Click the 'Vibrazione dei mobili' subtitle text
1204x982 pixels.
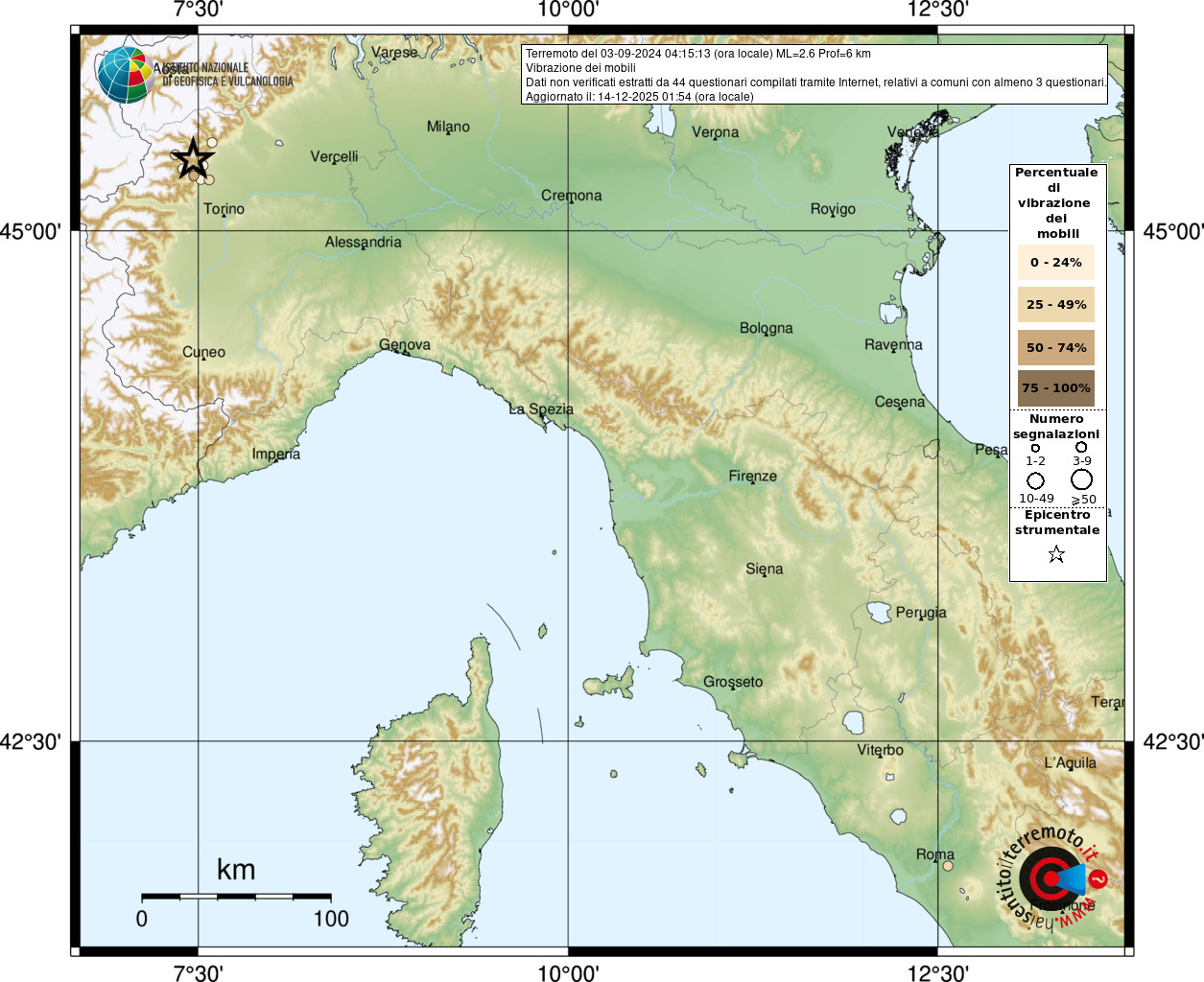(x=580, y=68)
